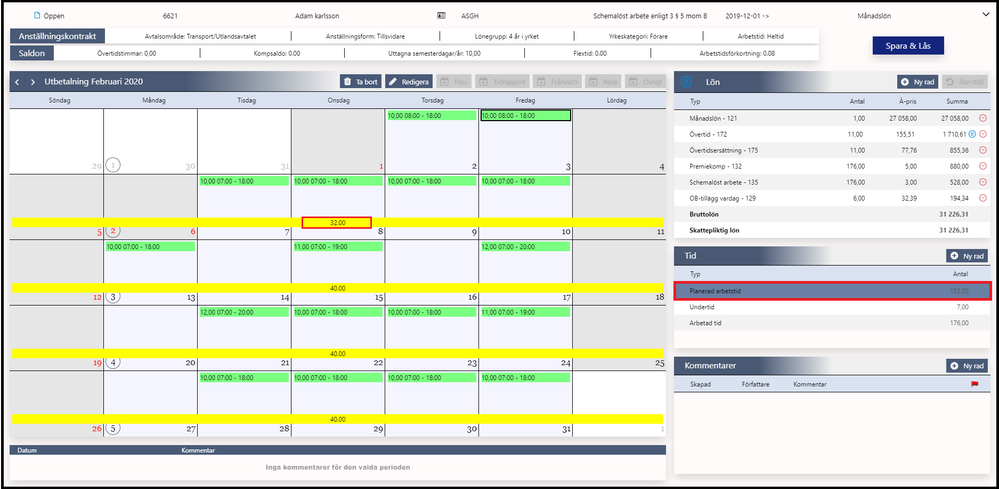Click the ID card icon beside ASGH
Screen dimensions: 999x489
[441, 15]
